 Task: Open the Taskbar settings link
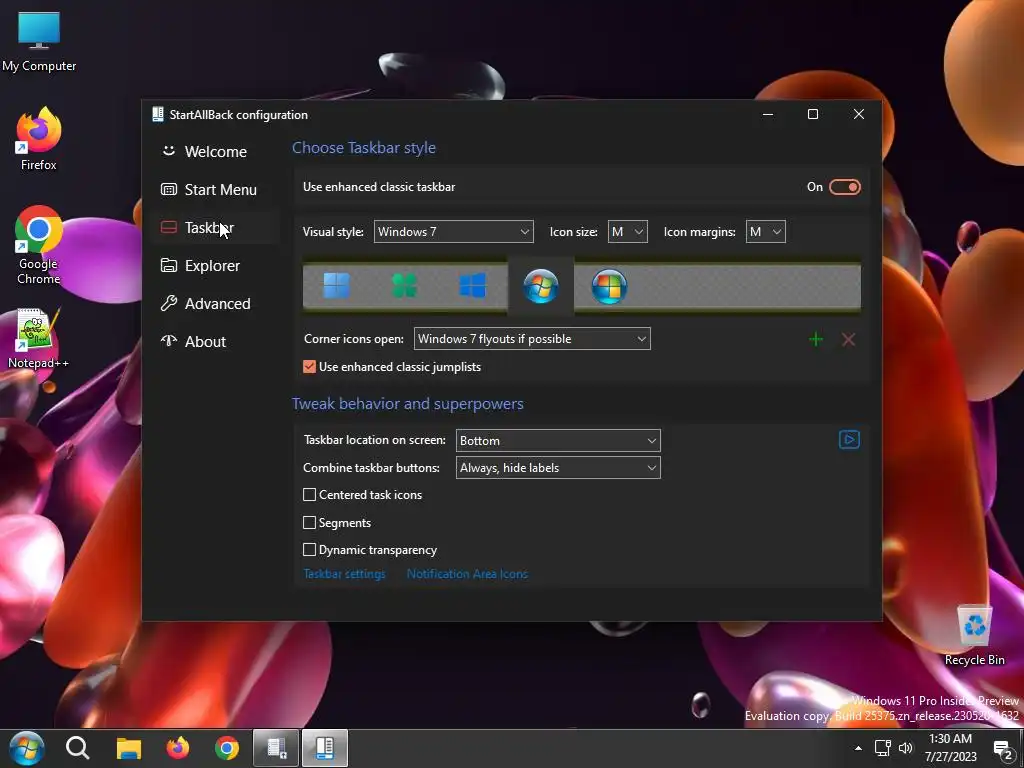click(x=344, y=573)
